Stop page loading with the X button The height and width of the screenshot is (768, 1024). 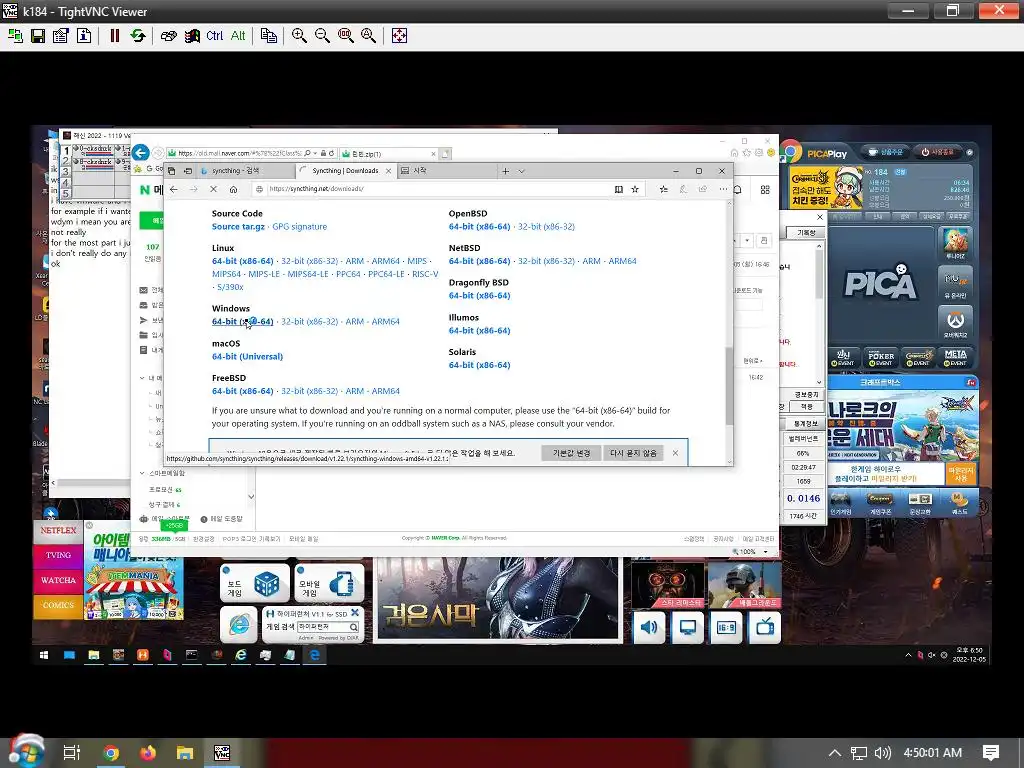coord(214,189)
